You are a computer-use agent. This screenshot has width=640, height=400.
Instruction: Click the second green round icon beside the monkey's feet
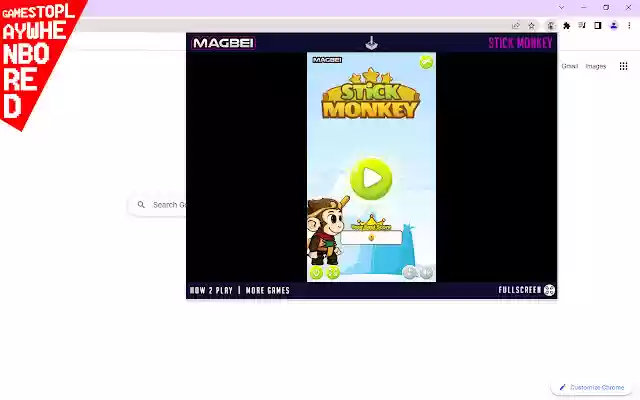[x=333, y=272]
